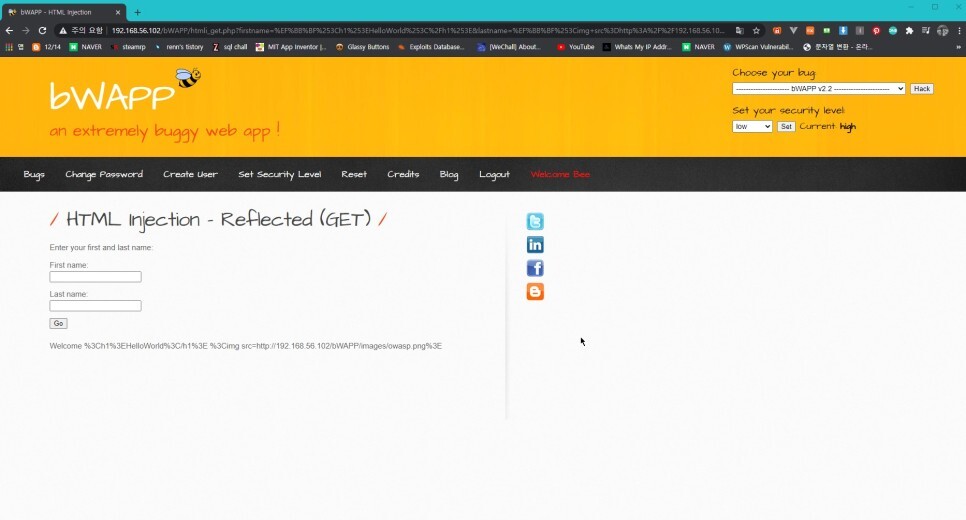Open the Bugs menu item
Viewport: 966px width, 520px height.
[34, 174]
